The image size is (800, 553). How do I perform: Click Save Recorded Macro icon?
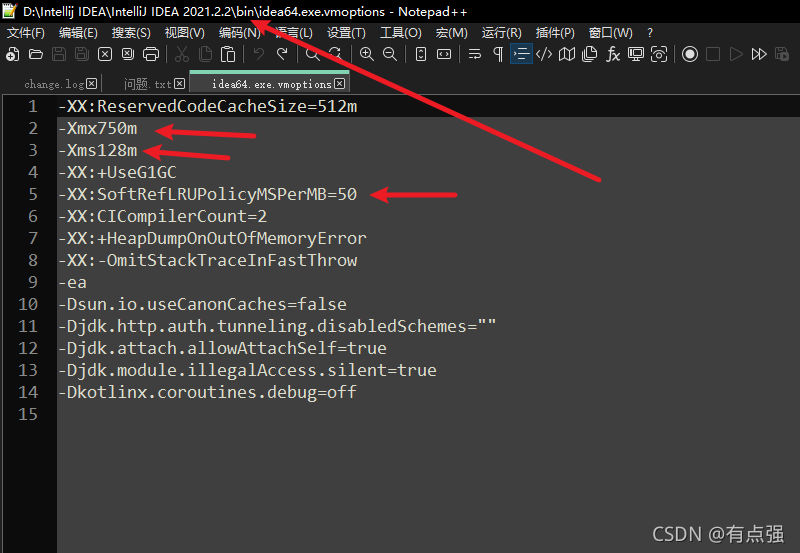click(x=782, y=54)
